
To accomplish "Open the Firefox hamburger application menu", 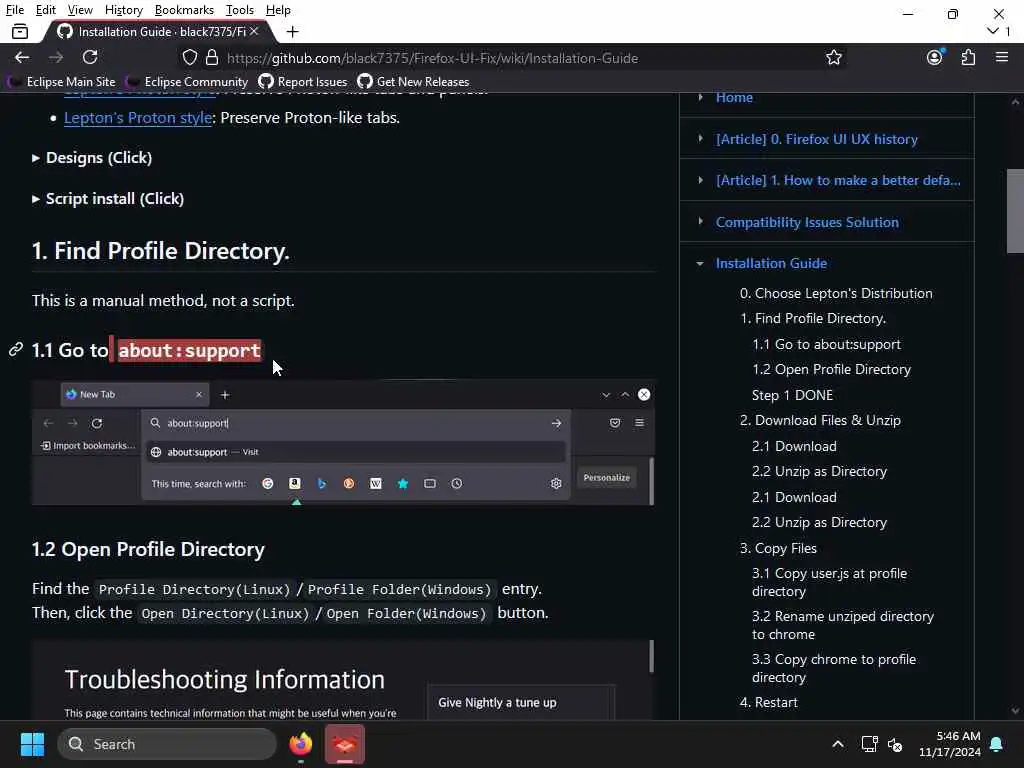I will pos(1002,57).
